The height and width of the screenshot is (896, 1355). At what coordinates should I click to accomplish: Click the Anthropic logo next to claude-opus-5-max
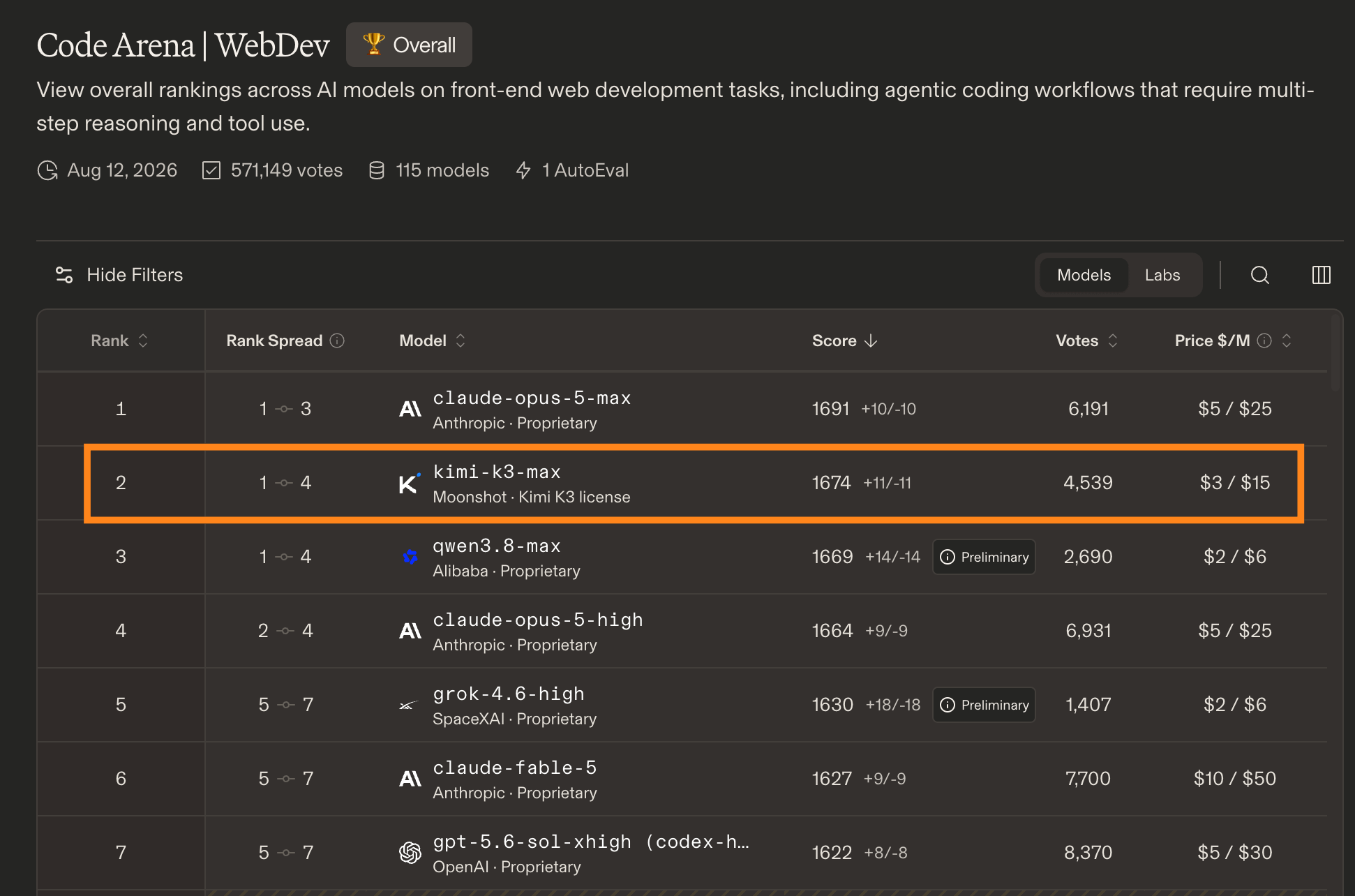click(410, 409)
